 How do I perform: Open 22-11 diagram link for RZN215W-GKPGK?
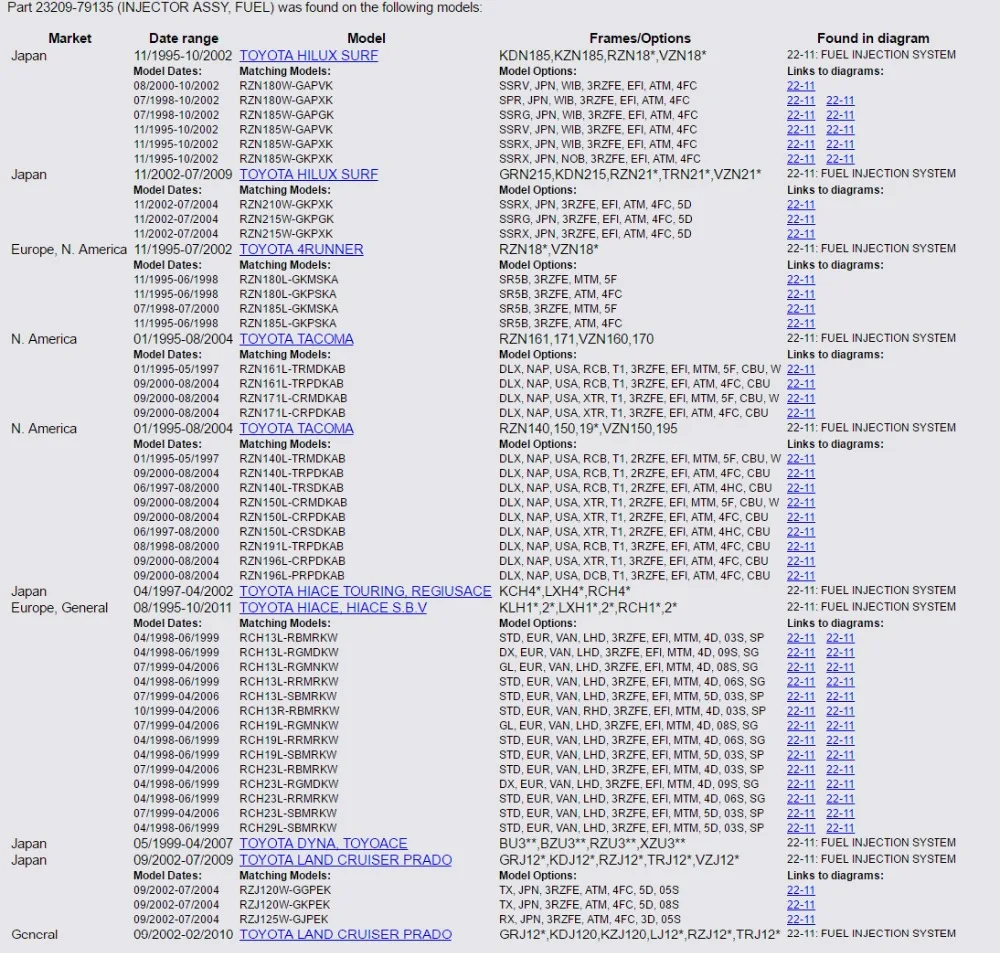click(800, 219)
